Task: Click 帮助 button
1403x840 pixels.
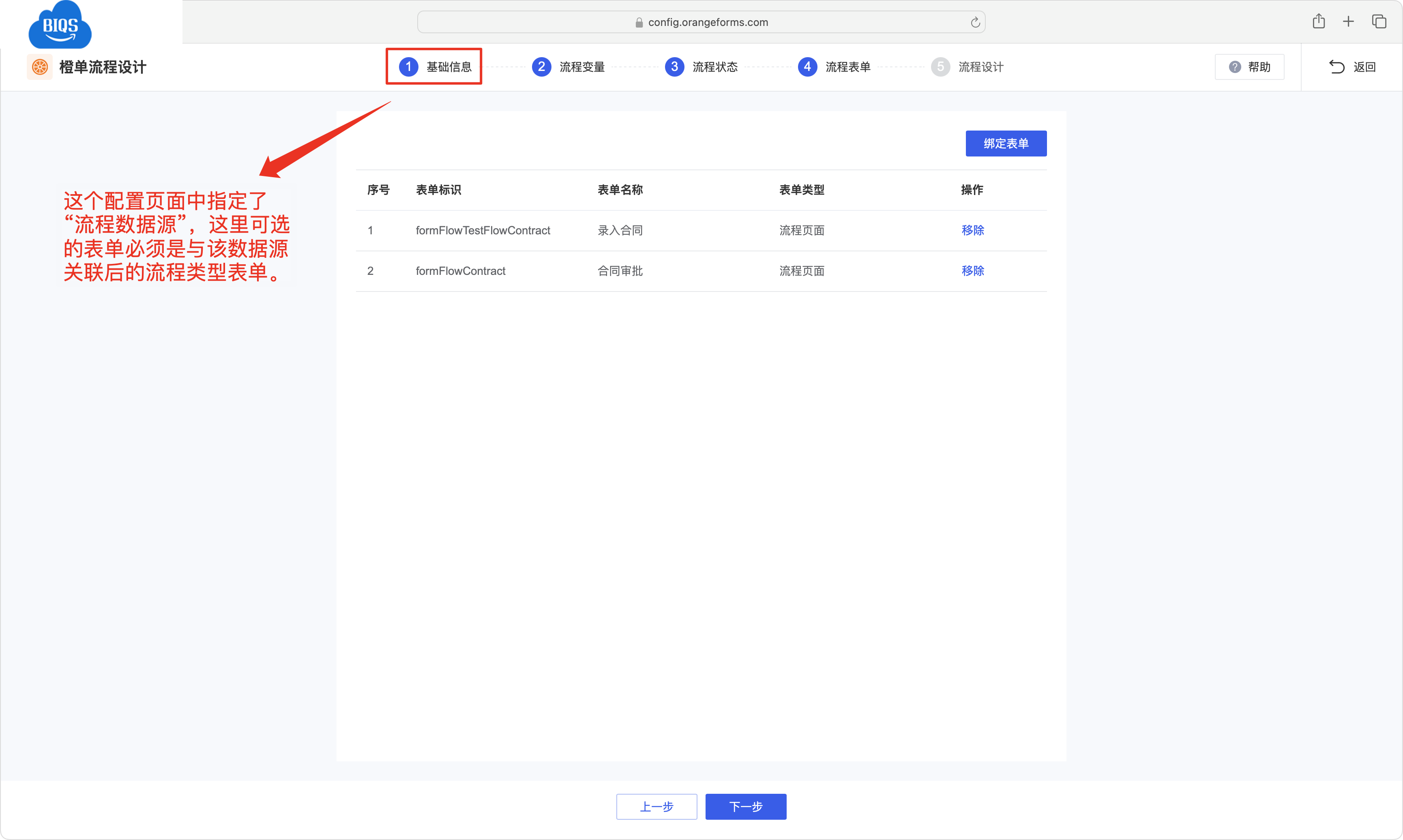Action: point(1250,67)
